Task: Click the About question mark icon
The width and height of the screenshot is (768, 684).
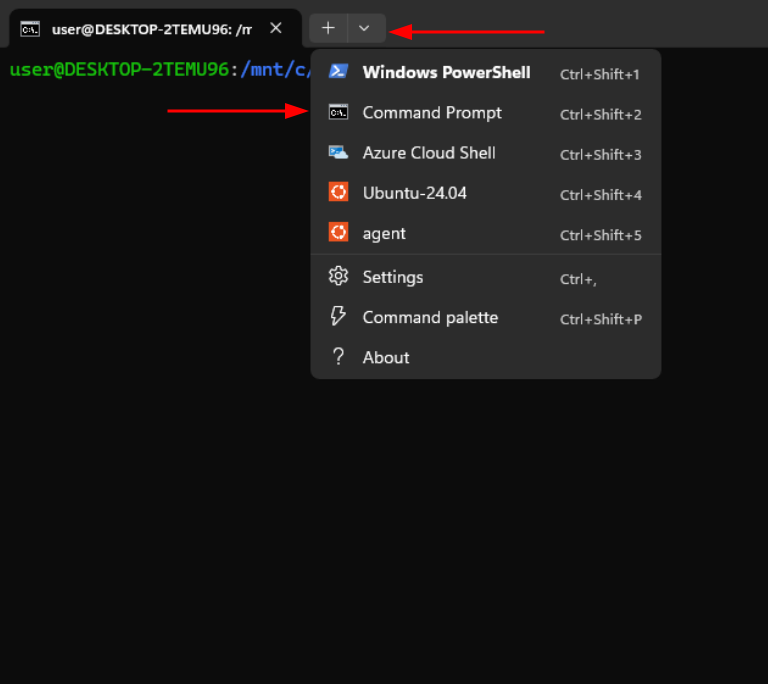Action: (338, 357)
